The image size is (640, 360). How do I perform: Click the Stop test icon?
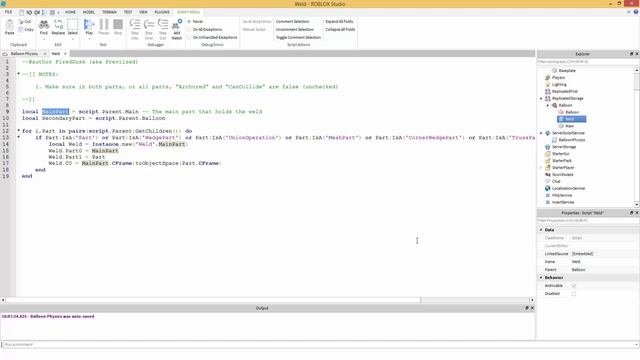pos(118,24)
